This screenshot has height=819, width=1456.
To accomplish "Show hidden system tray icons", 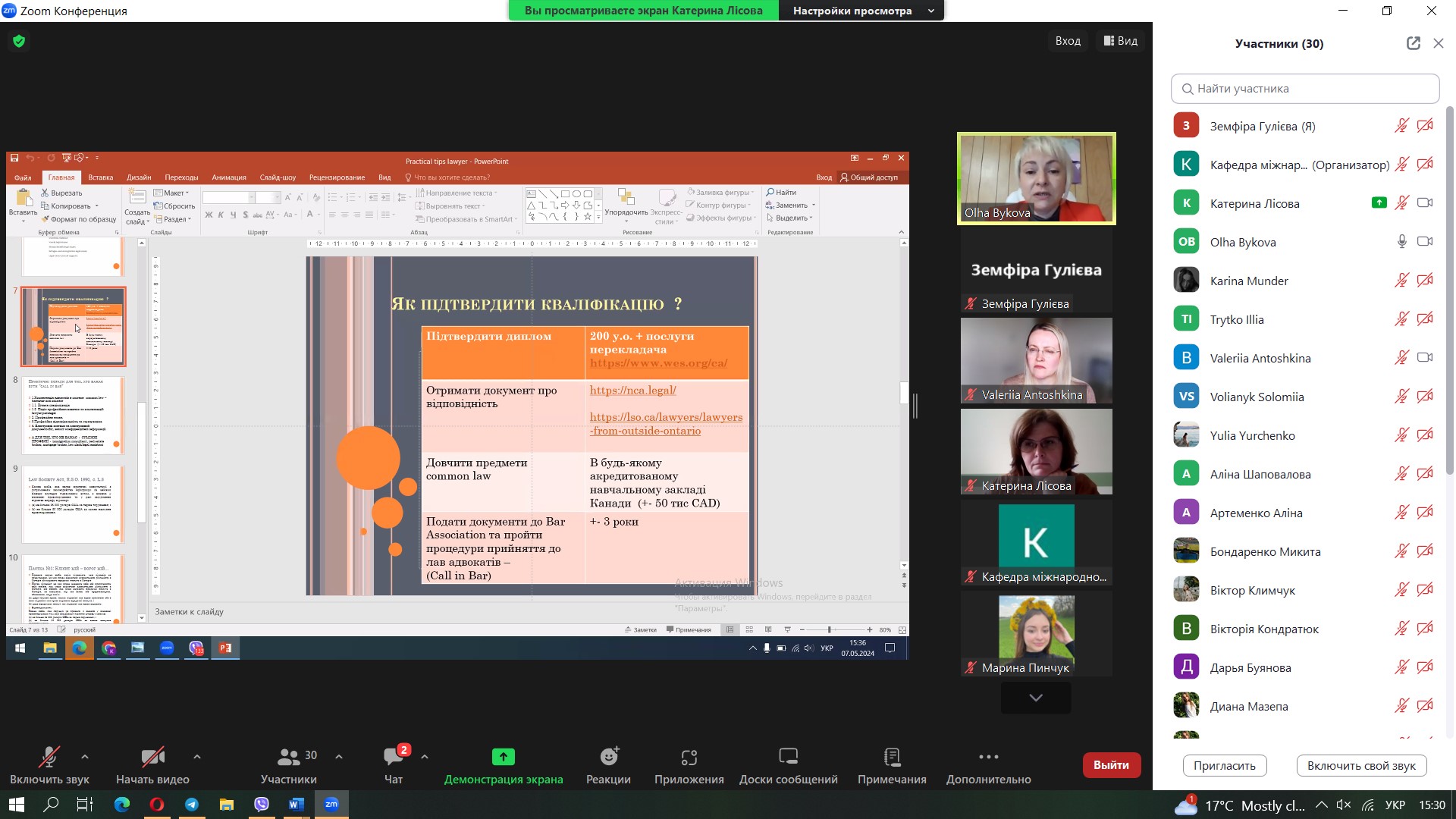I will point(1321,805).
